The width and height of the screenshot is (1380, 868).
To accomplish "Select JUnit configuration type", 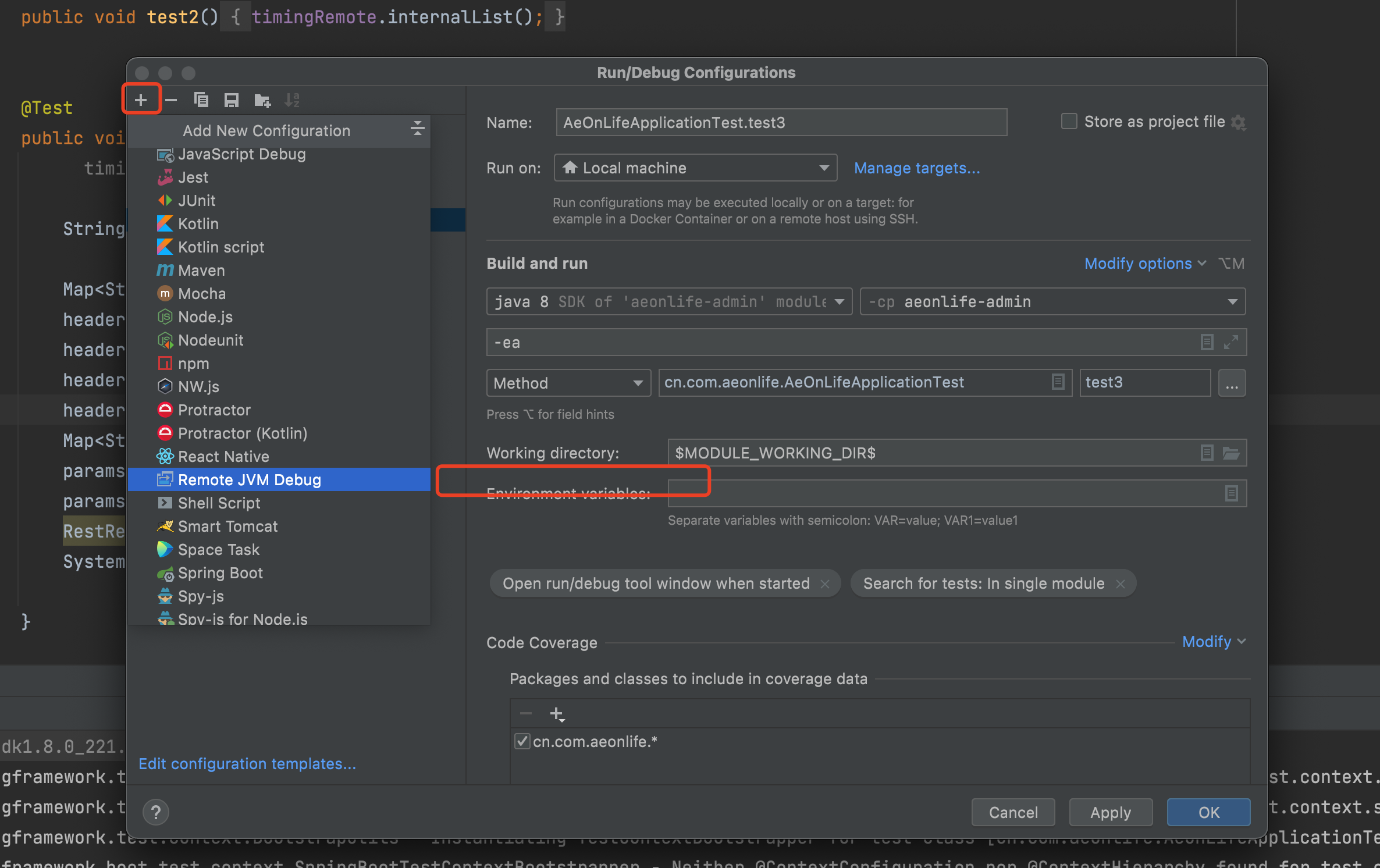I will click(x=279, y=201).
